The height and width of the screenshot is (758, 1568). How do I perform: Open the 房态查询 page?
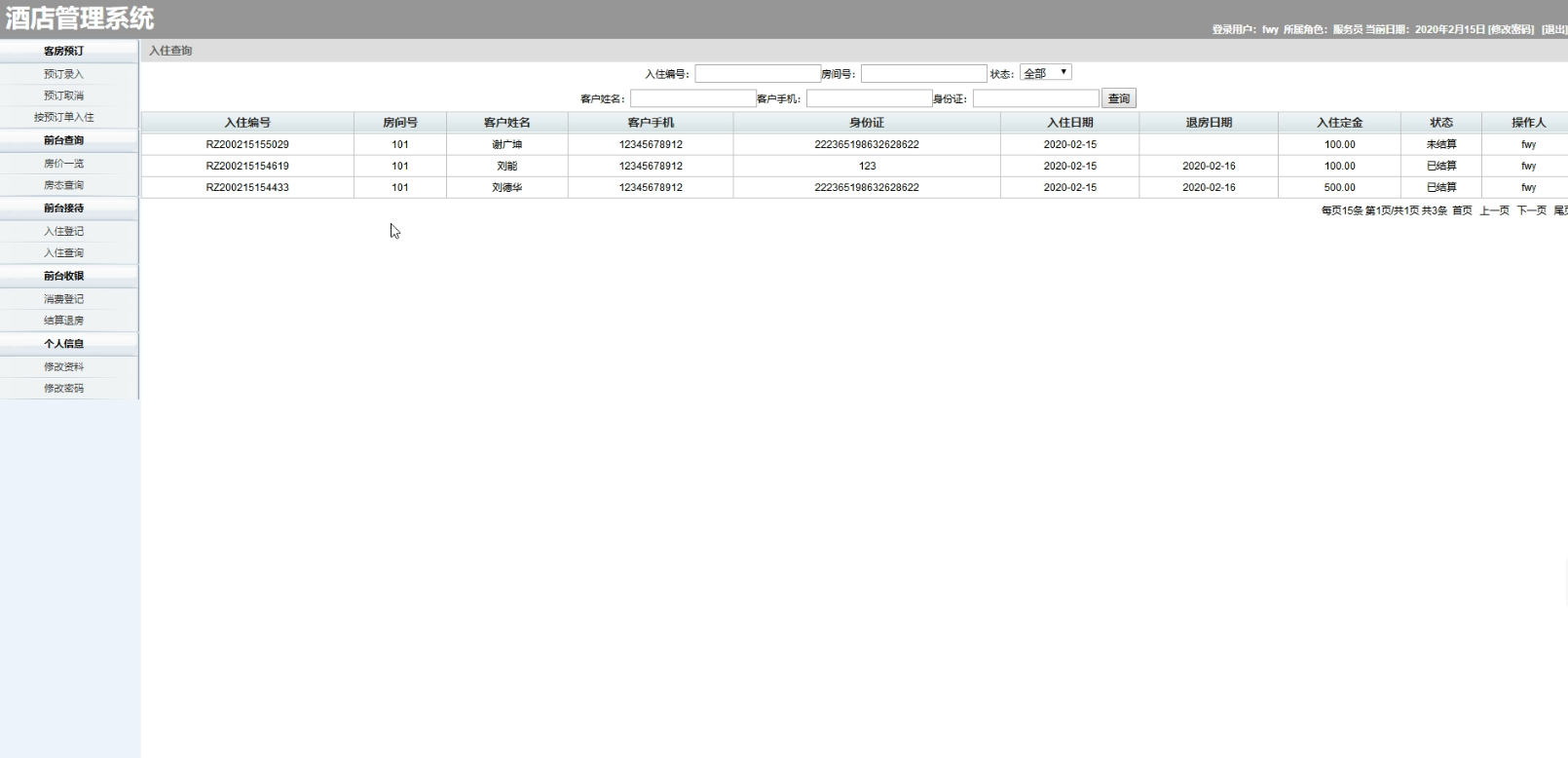pyautogui.click(x=63, y=185)
